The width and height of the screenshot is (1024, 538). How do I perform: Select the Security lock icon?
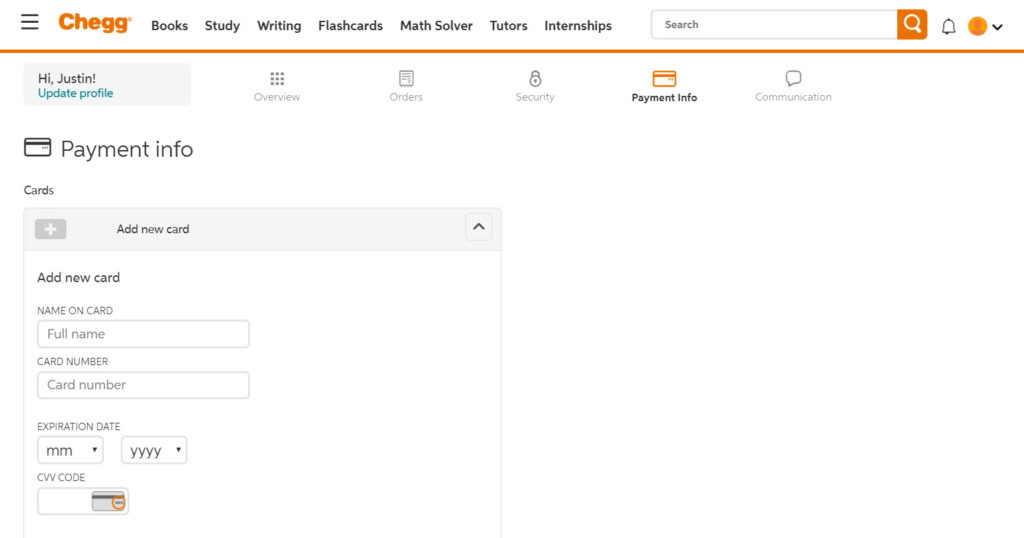click(535, 79)
